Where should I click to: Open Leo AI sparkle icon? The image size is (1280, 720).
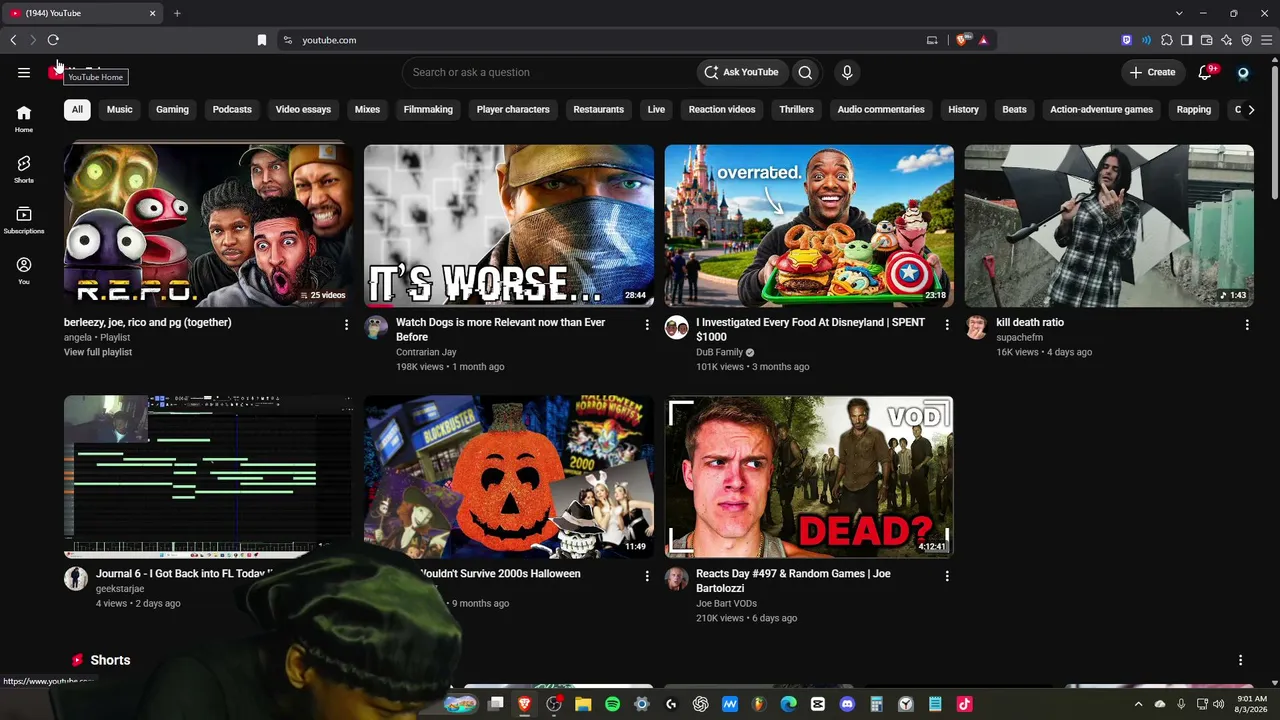(x=1226, y=40)
